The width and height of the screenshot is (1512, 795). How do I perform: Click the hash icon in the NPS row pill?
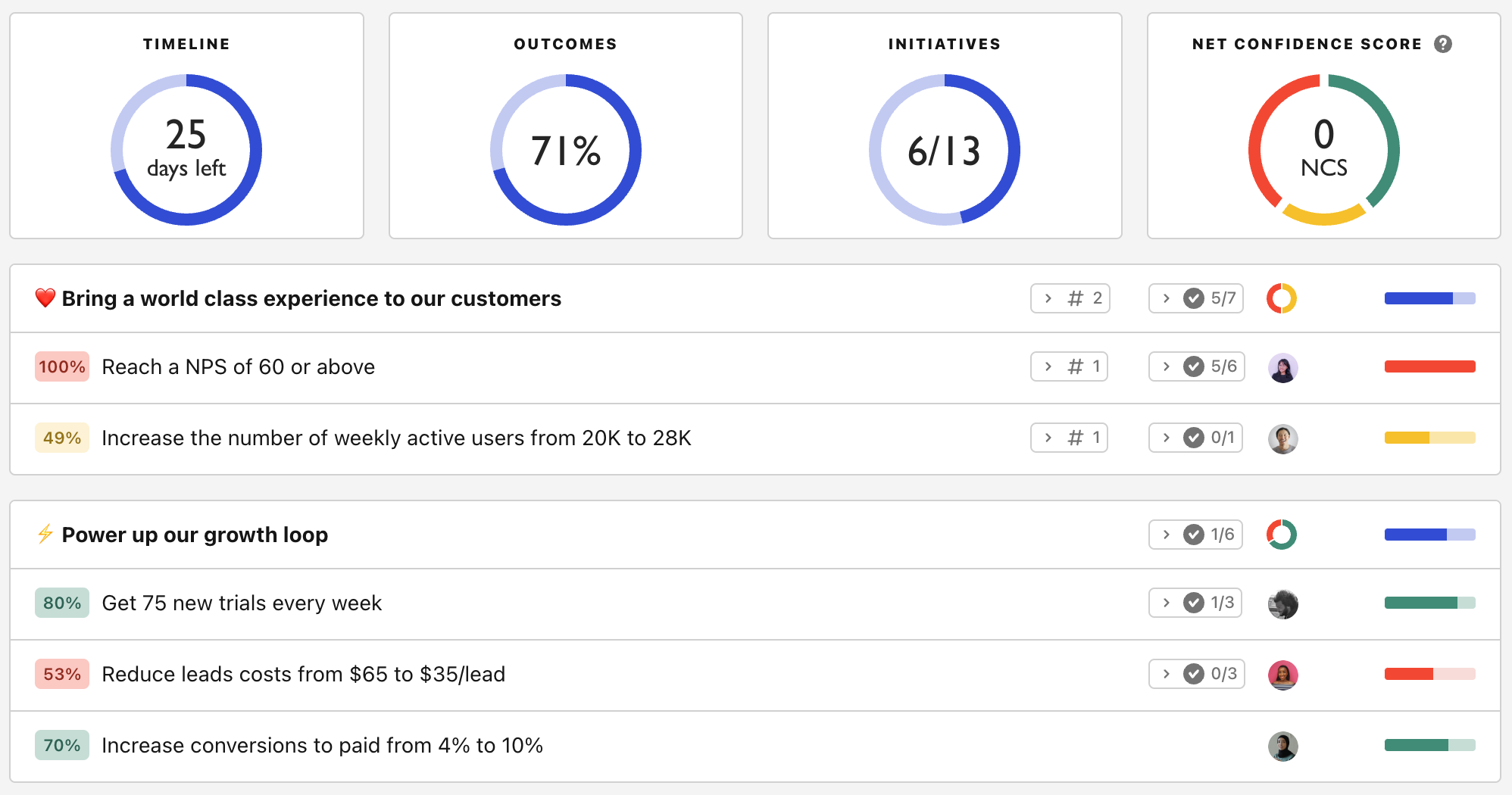pyautogui.click(x=1076, y=366)
